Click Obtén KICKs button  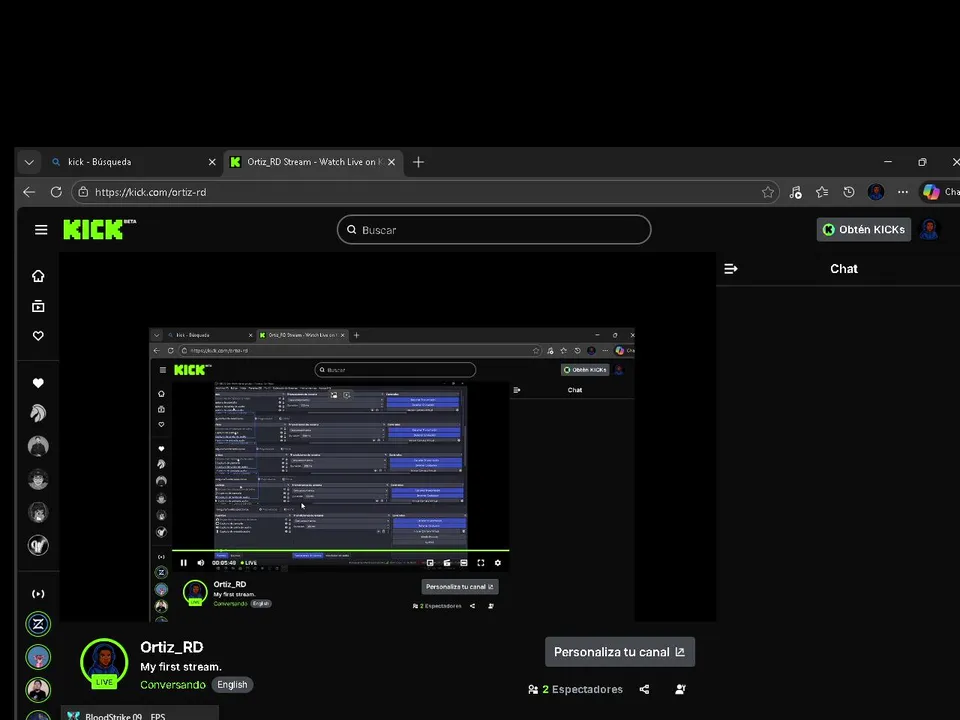click(863, 230)
